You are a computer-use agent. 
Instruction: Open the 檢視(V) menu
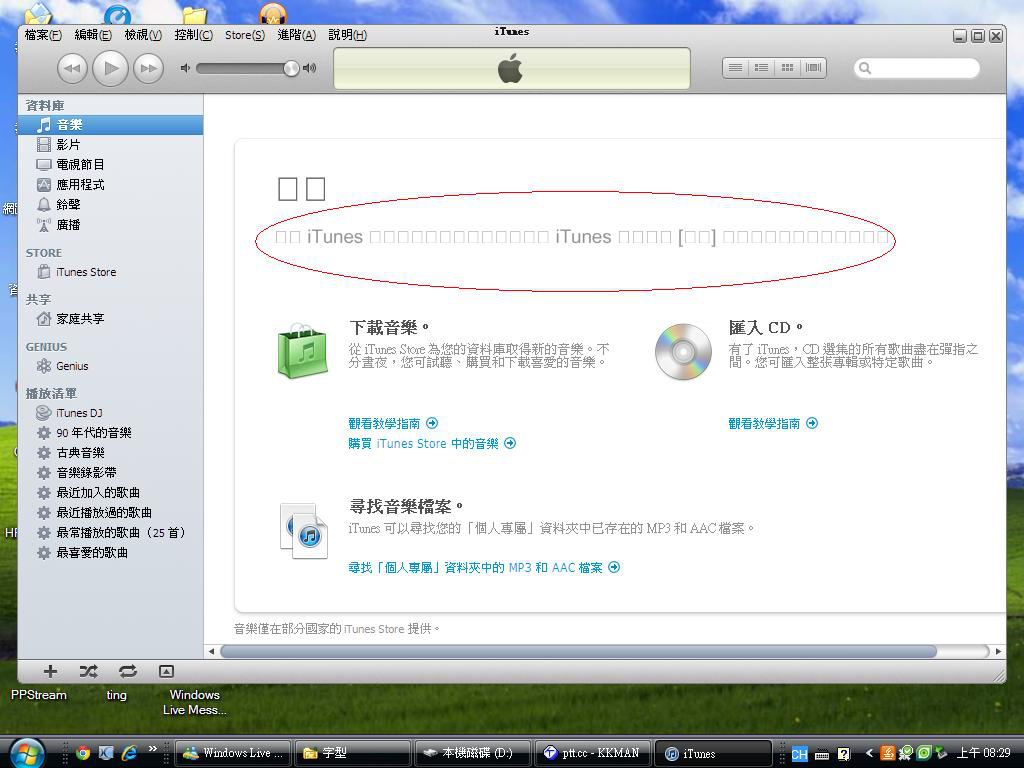pos(143,35)
